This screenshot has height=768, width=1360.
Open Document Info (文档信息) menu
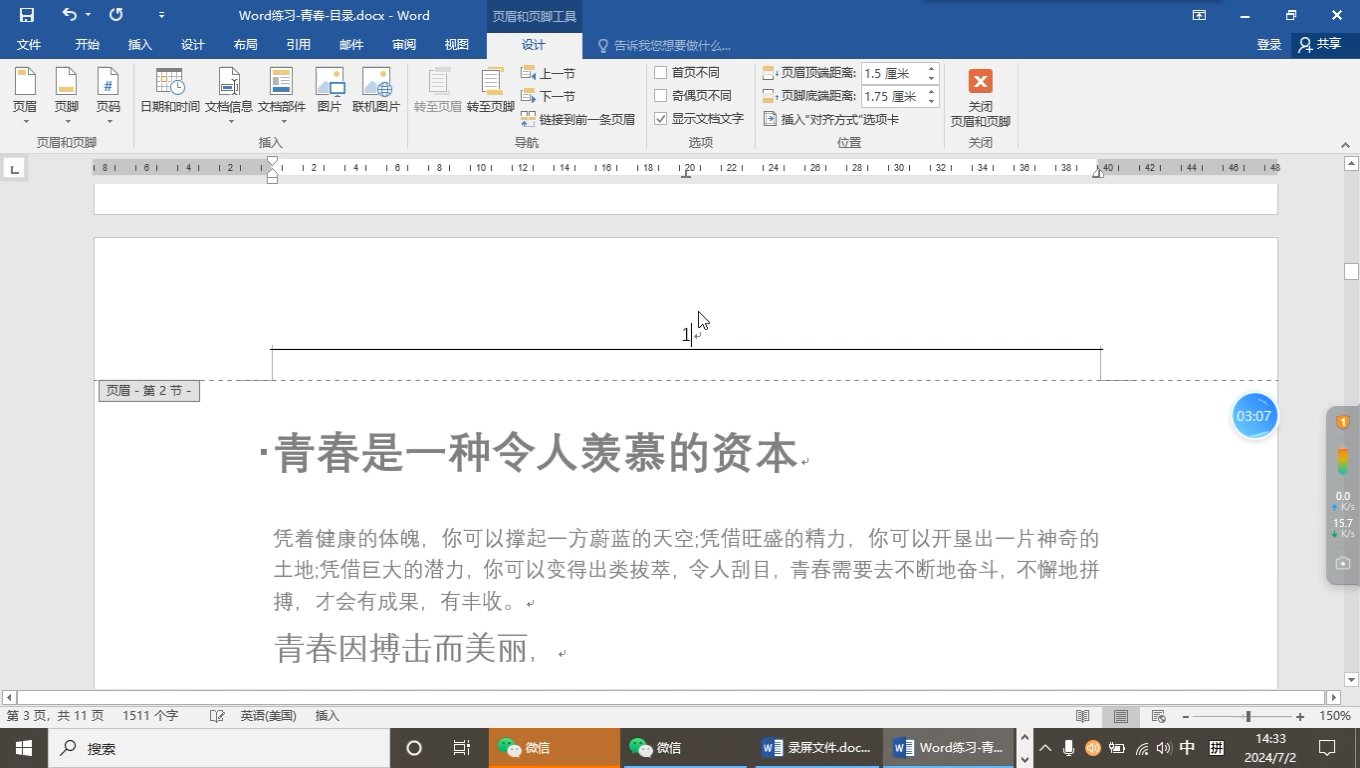point(229,96)
